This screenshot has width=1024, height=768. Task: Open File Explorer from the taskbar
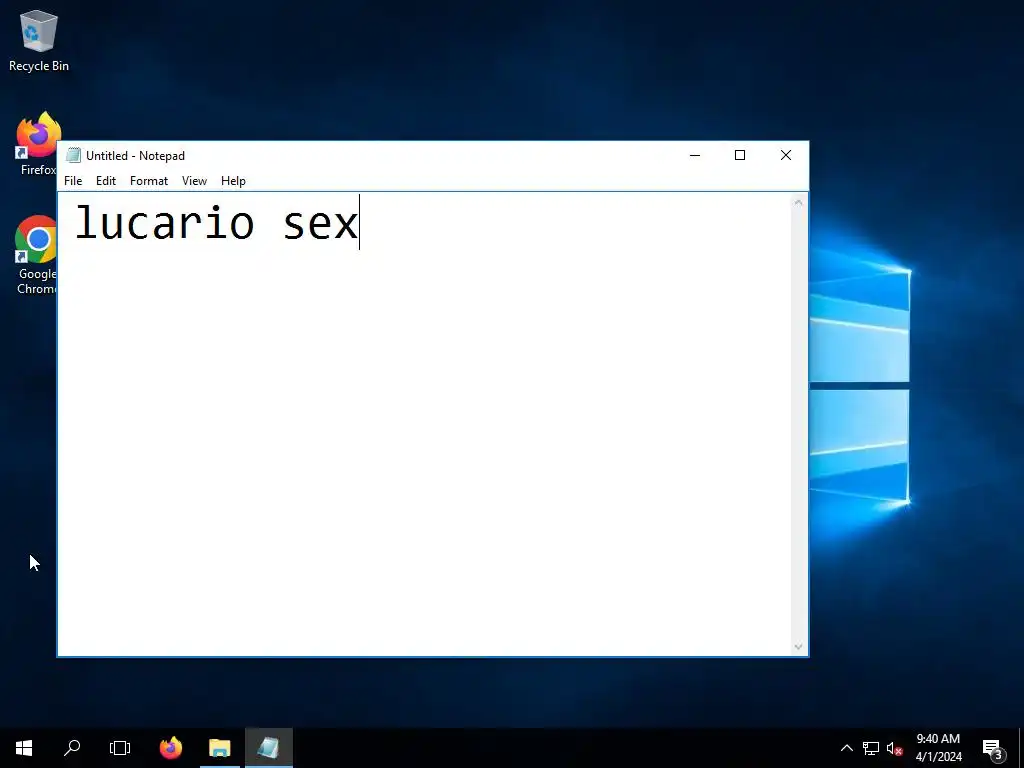[219, 748]
